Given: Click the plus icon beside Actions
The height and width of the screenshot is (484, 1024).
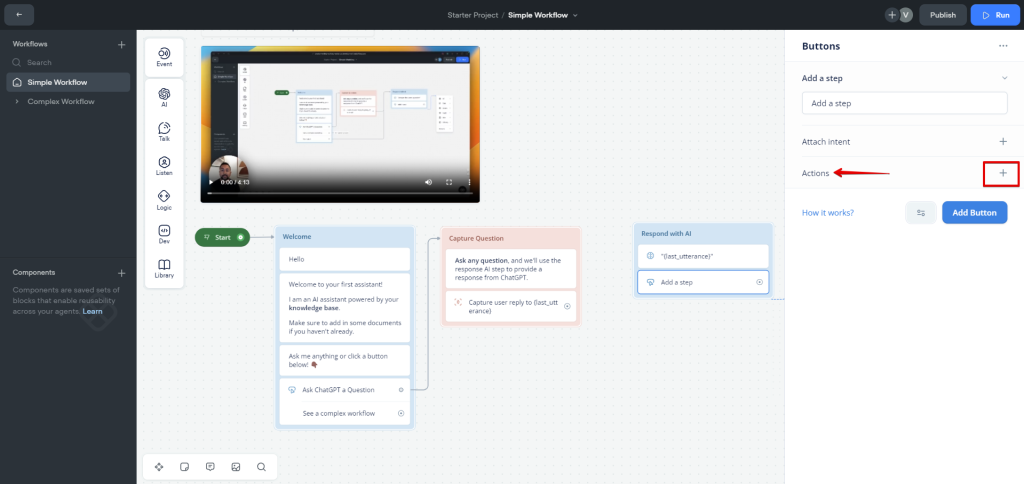Looking at the screenshot, I should coord(1002,173).
